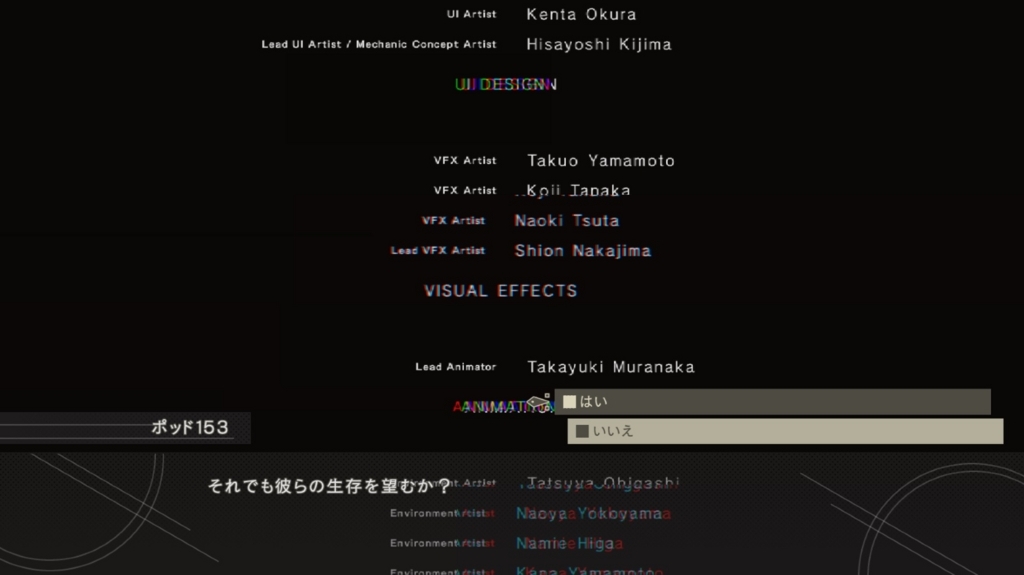Click the dialogue line それでも彼らの生存を望むか？
Screen dimensions: 1024x575
click(x=329, y=486)
